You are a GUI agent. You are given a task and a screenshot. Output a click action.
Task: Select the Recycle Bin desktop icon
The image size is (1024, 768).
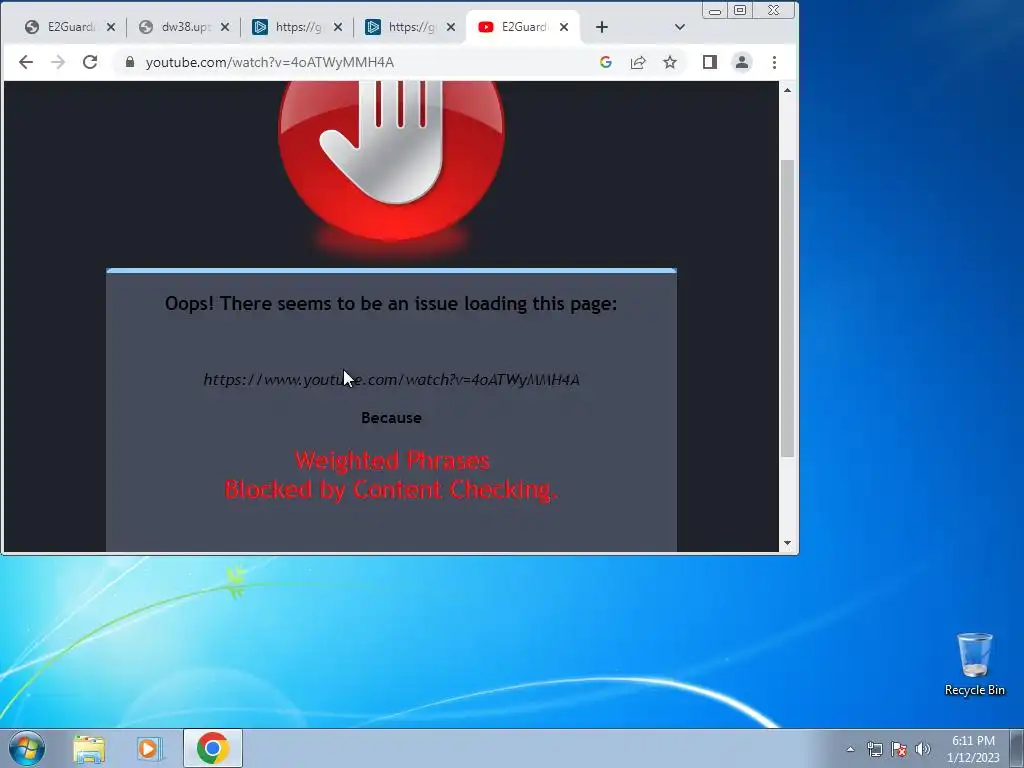point(974,664)
